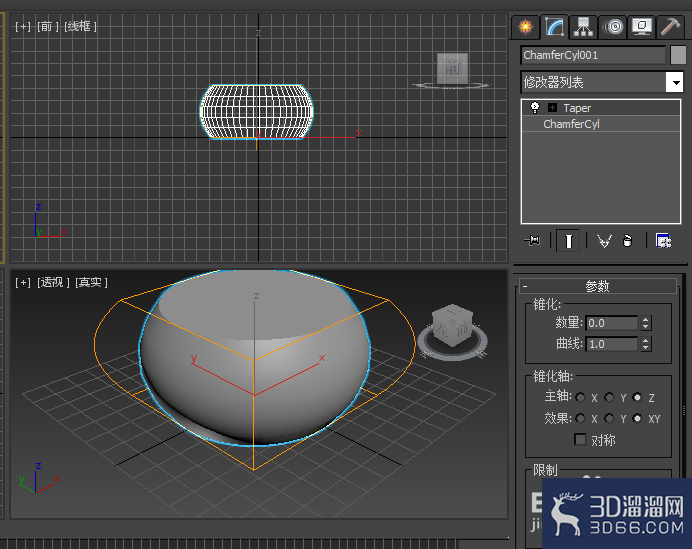Click the taper Curve spinner arrows
This screenshot has height=549, width=692.
point(646,344)
